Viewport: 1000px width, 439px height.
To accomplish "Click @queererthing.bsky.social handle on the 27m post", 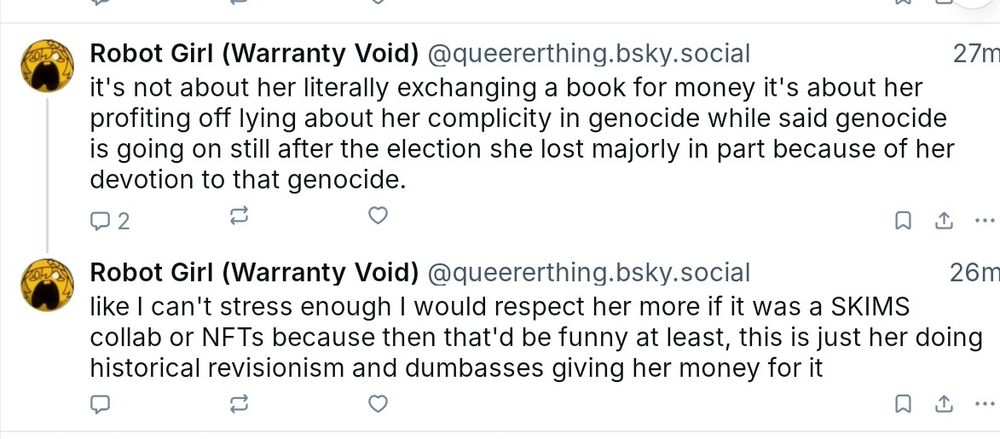I will tap(588, 53).
